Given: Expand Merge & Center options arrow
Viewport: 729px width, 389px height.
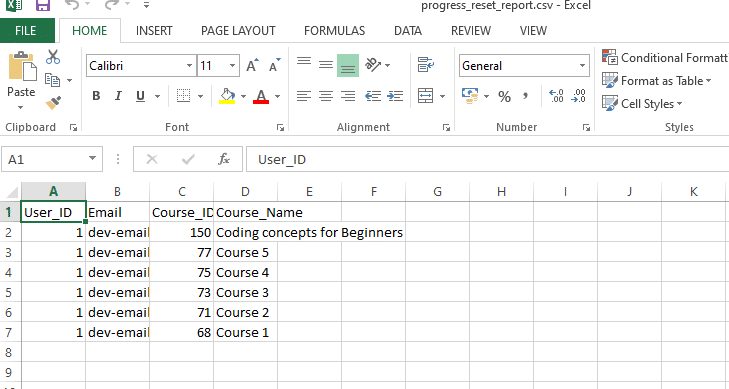Looking at the screenshot, I should 442,96.
